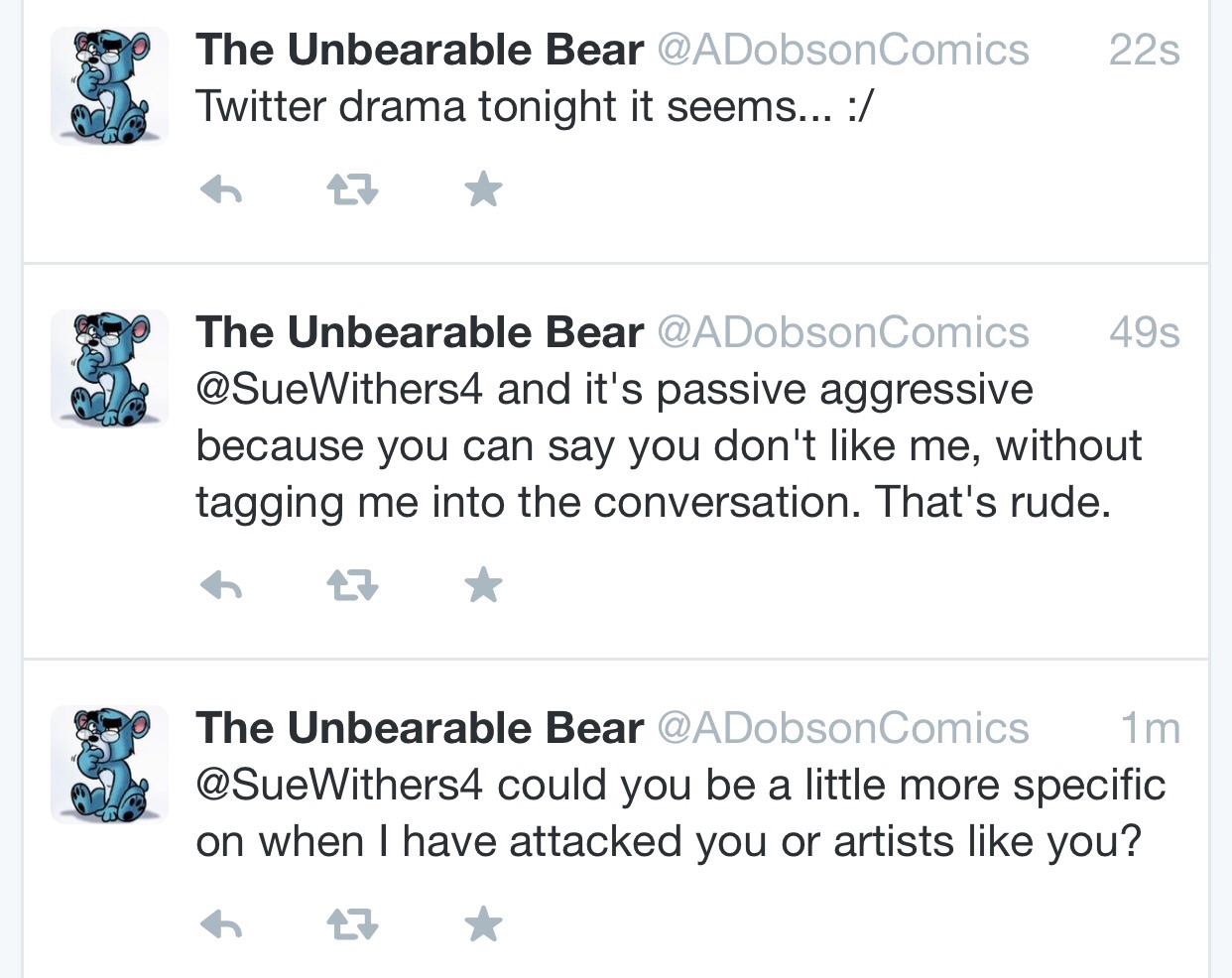Retweet the 'Twitter drama tonight' tweet
Screen dimensions: 1232x978
pos(353,188)
